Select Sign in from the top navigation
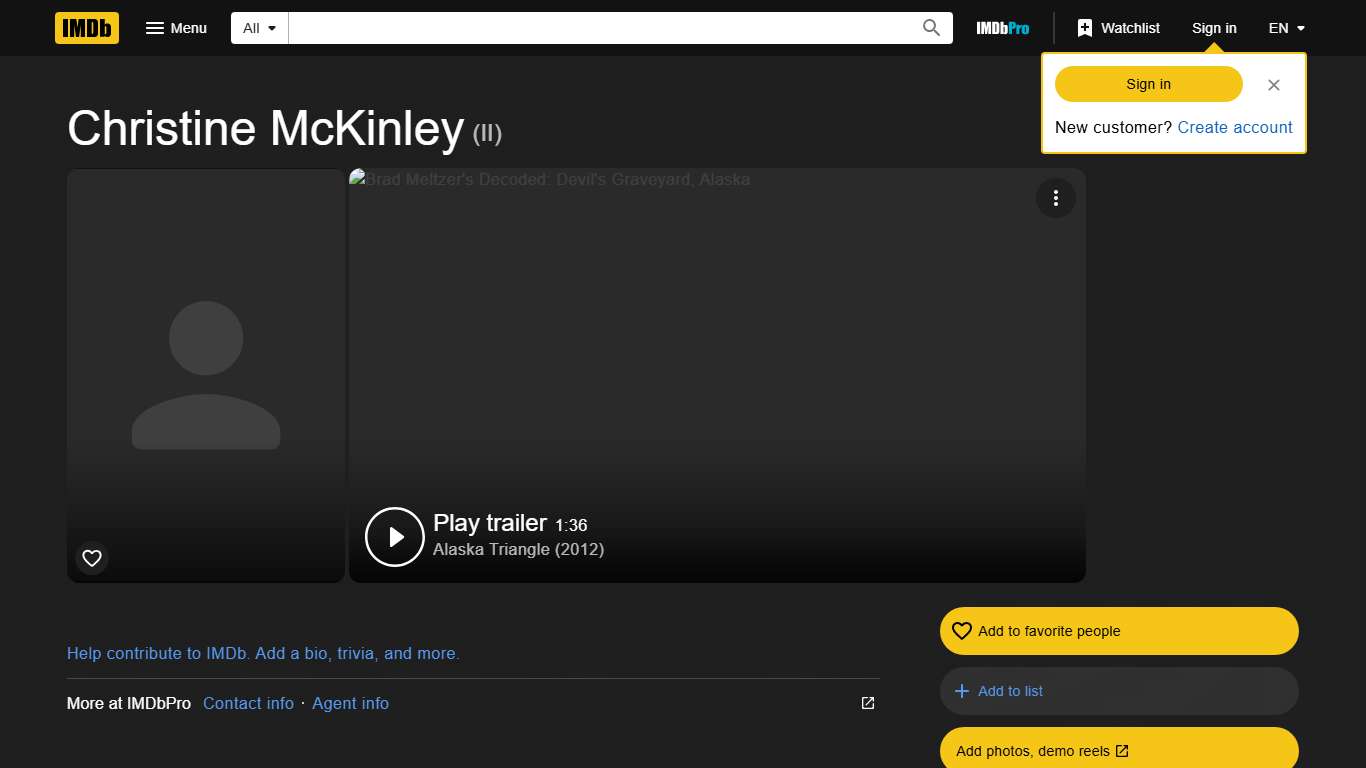Viewport: 1366px width, 768px height. [1214, 28]
